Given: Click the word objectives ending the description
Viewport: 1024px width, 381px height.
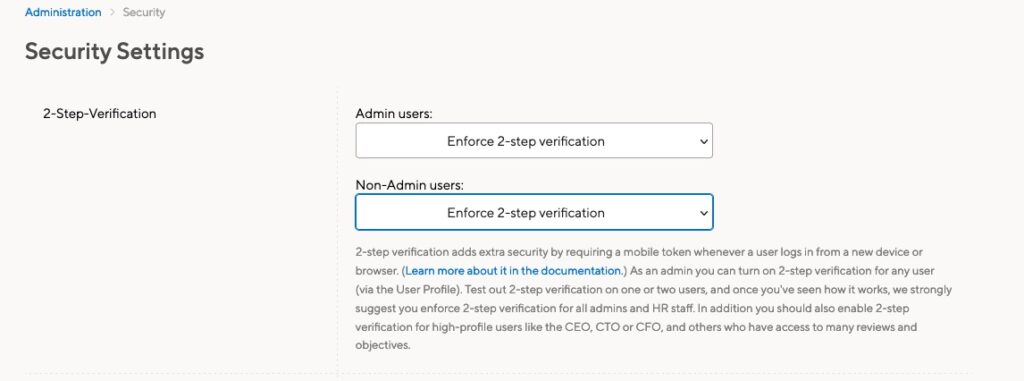Looking at the screenshot, I should tap(381, 345).
